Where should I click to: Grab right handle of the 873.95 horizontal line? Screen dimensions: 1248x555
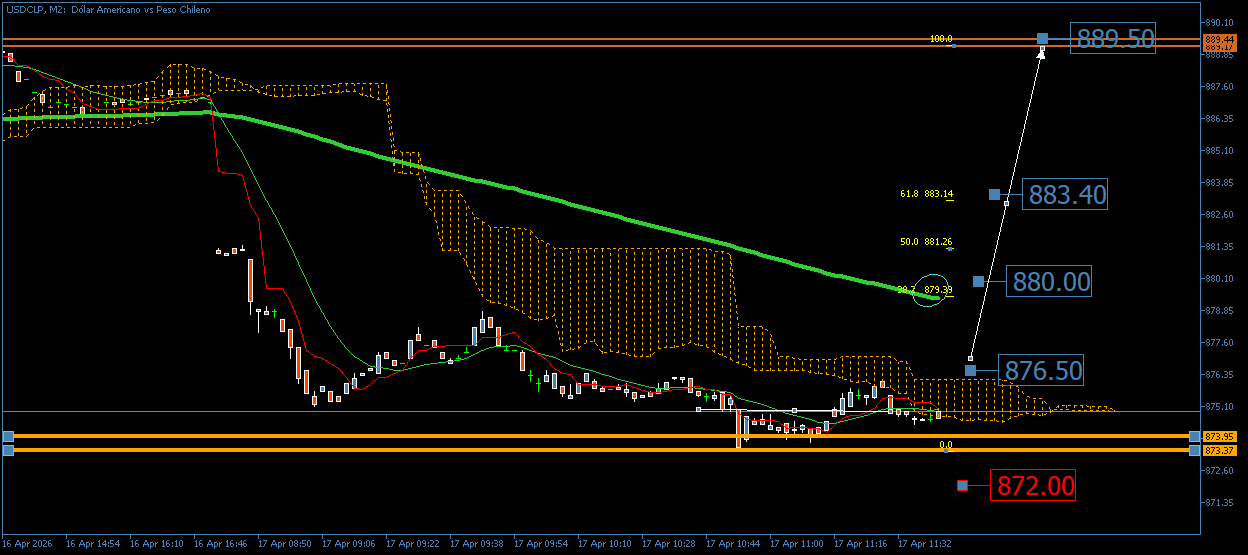point(1195,436)
